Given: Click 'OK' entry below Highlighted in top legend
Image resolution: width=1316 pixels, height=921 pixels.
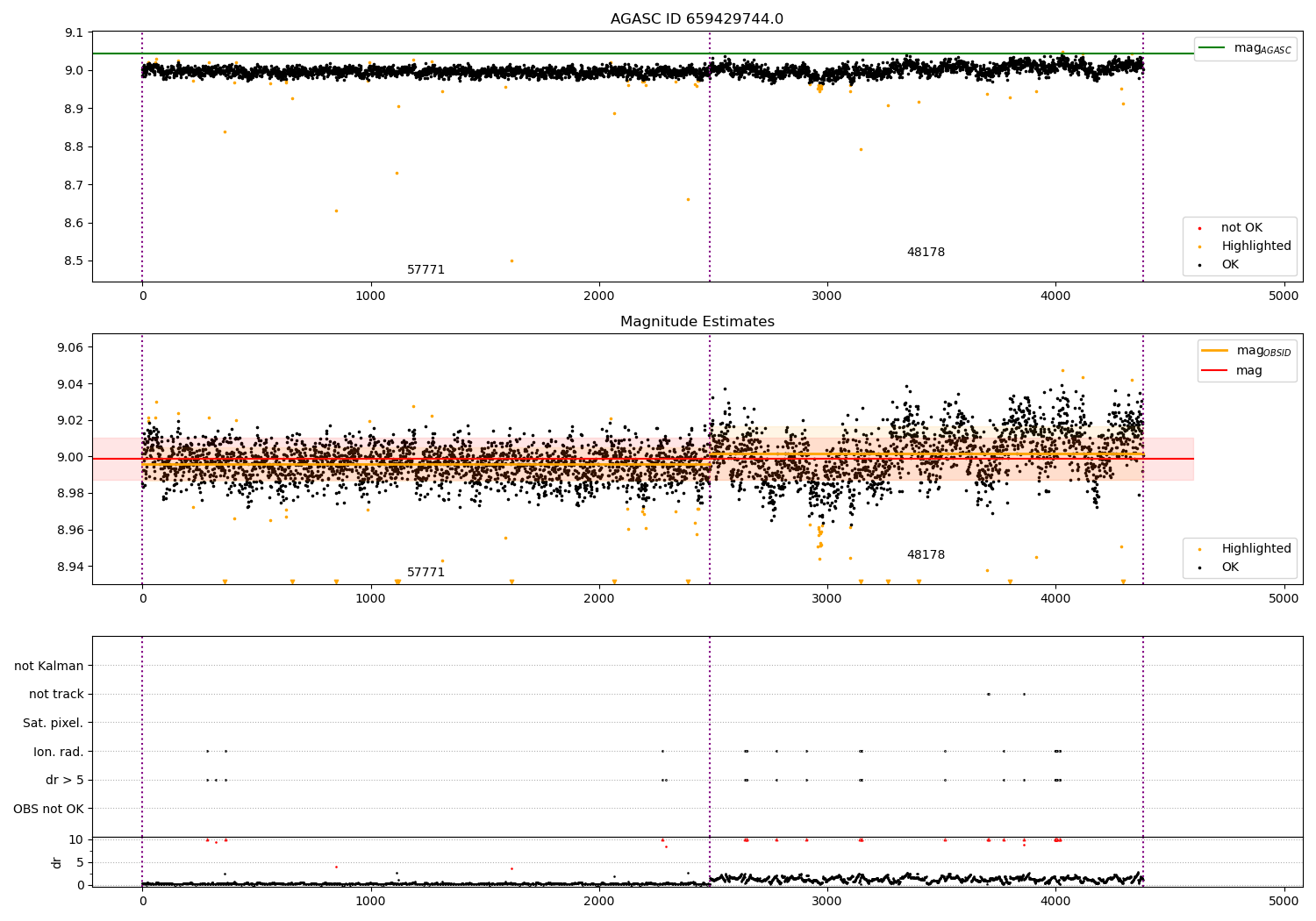Looking at the screenshot, I should tap(1230, 265).
